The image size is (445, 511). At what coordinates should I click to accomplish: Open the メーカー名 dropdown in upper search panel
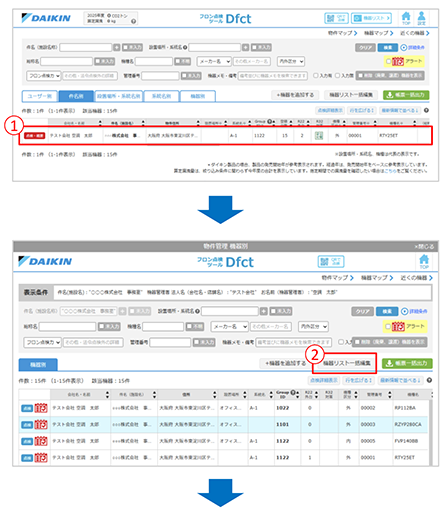click(214, 61)
